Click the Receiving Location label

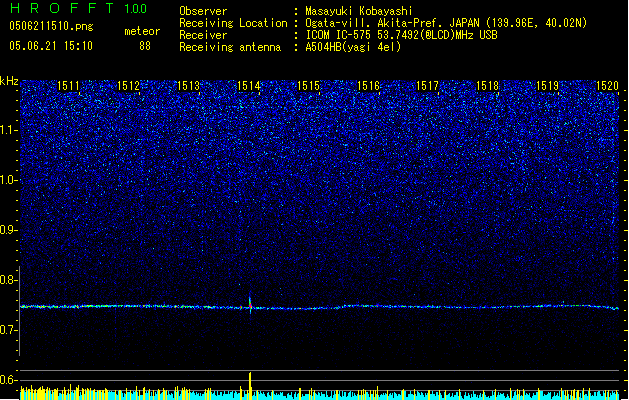tap(233, 23)
